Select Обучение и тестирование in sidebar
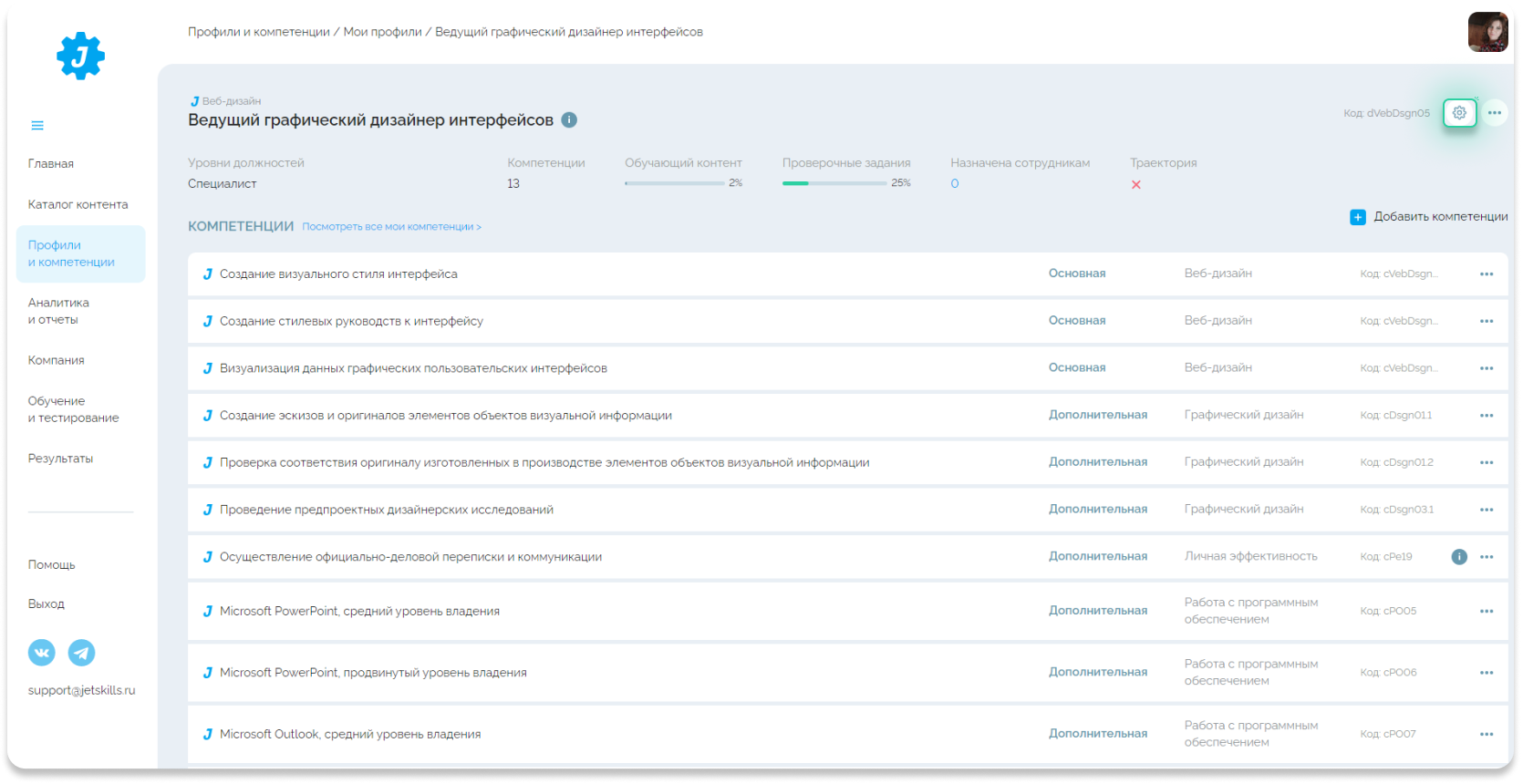 point(73,409)
